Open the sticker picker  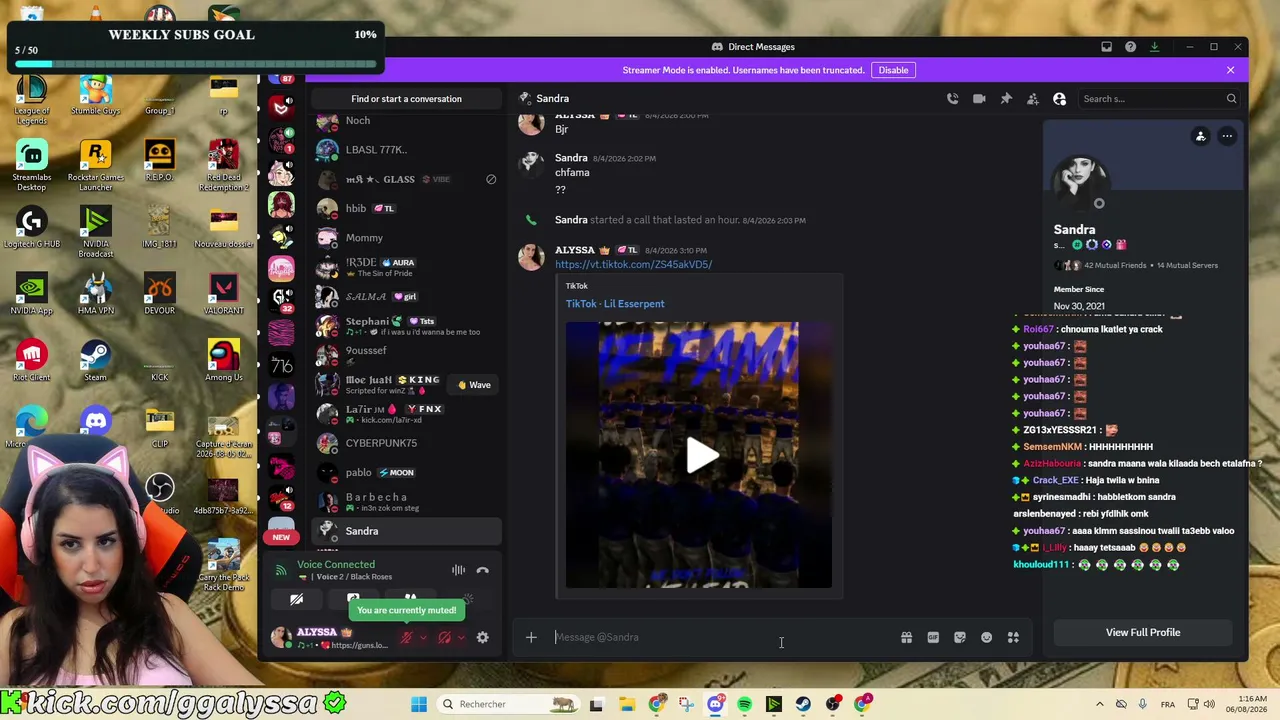[960, 637]
